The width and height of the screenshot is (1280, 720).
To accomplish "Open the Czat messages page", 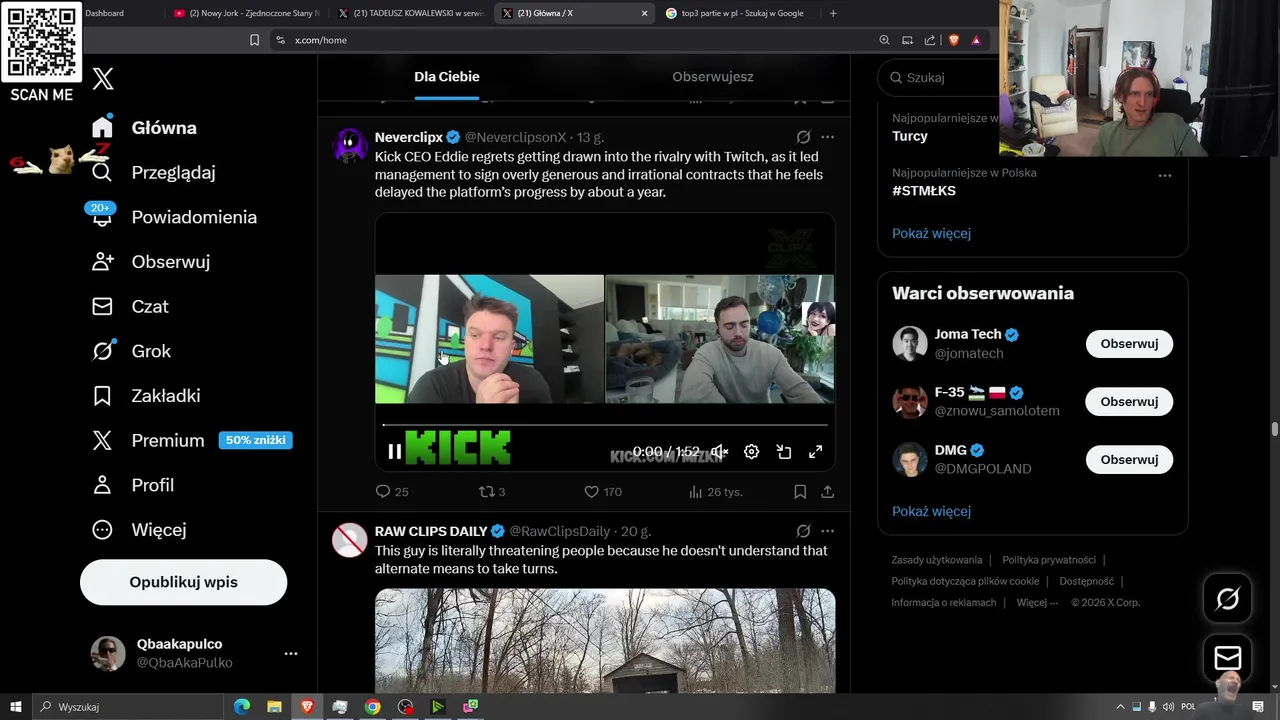I will click(x=130, y=306).
